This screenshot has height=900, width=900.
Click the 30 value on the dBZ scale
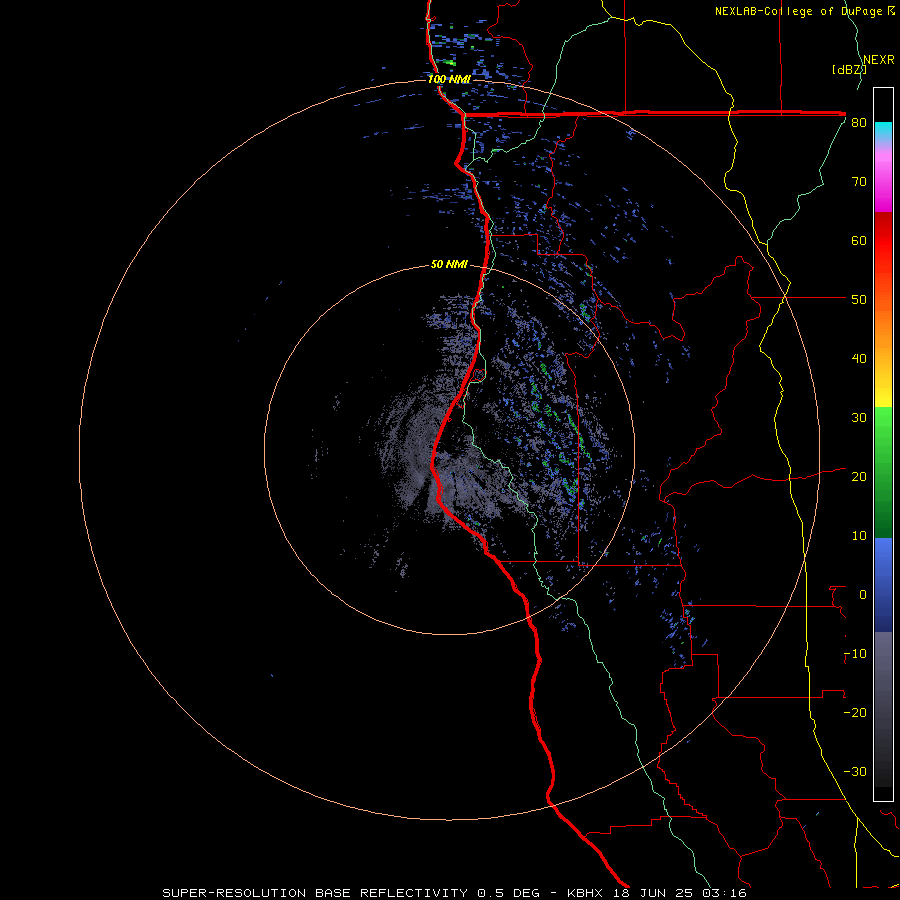(859, 418)
